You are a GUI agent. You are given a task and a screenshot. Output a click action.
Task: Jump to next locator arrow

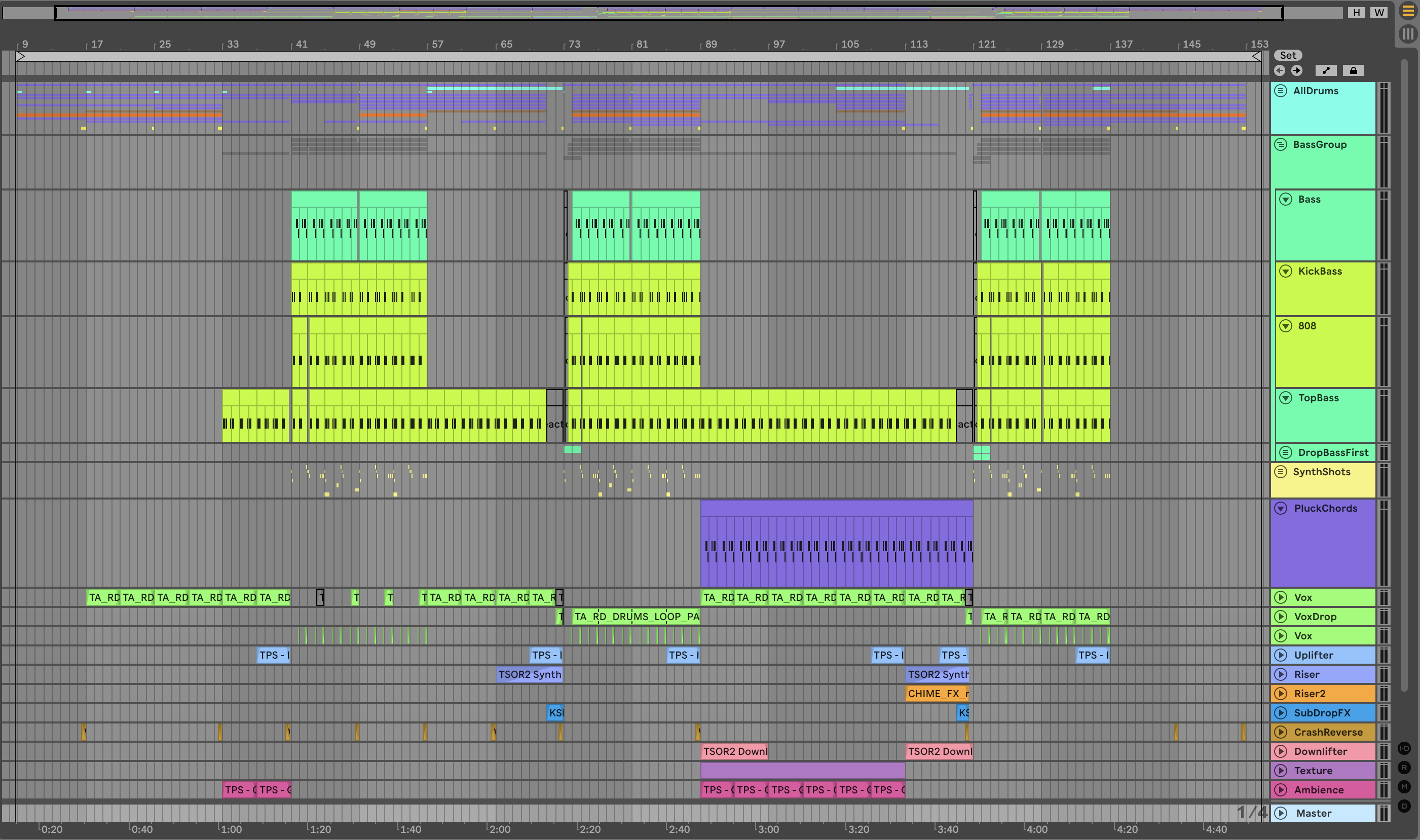1296,70
